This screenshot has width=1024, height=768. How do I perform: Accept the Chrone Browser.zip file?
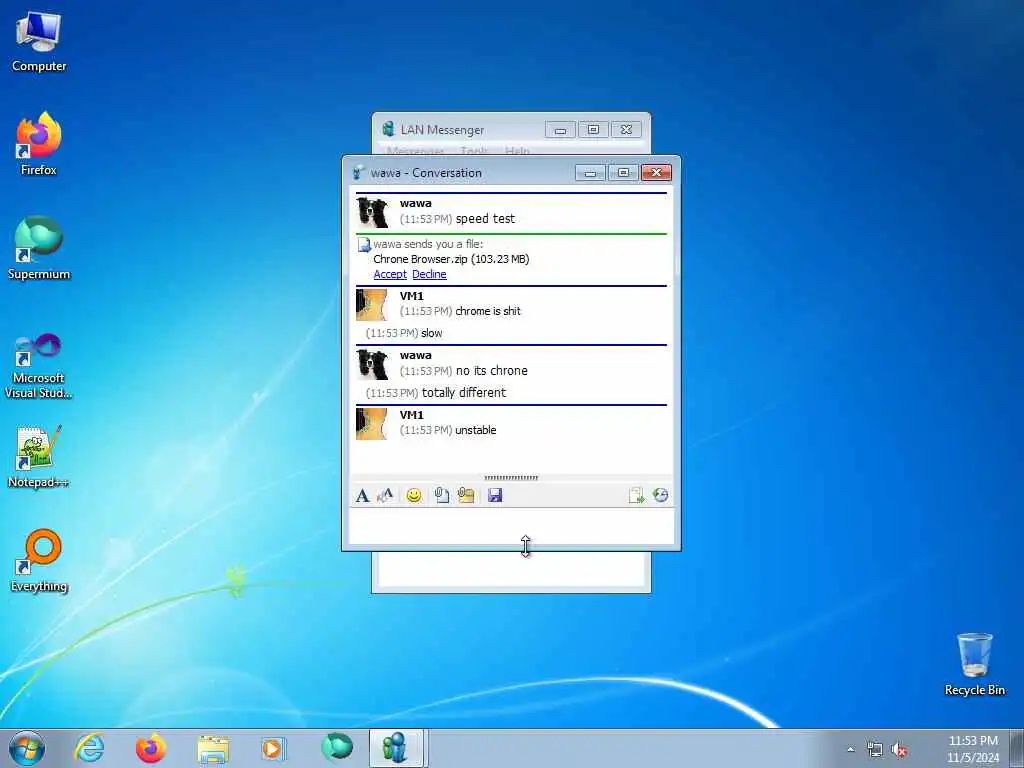point(390,274)
